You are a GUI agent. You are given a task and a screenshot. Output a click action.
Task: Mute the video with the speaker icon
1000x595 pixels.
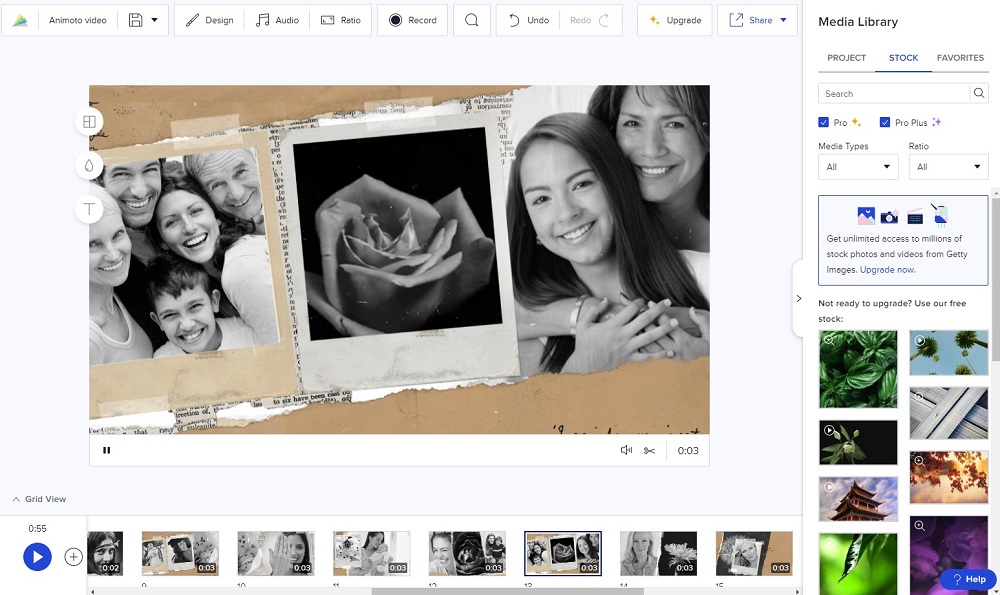click(x=626, y=450)
